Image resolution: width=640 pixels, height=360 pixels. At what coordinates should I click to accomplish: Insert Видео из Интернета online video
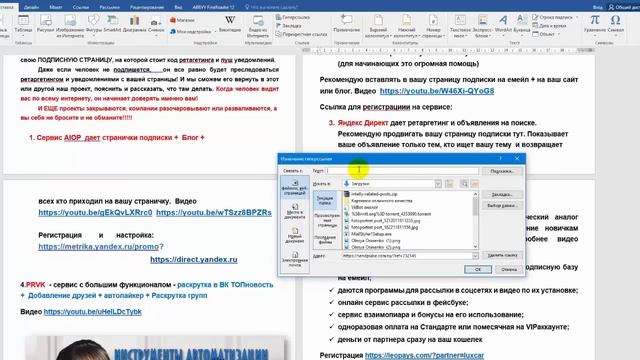(258, 25)
